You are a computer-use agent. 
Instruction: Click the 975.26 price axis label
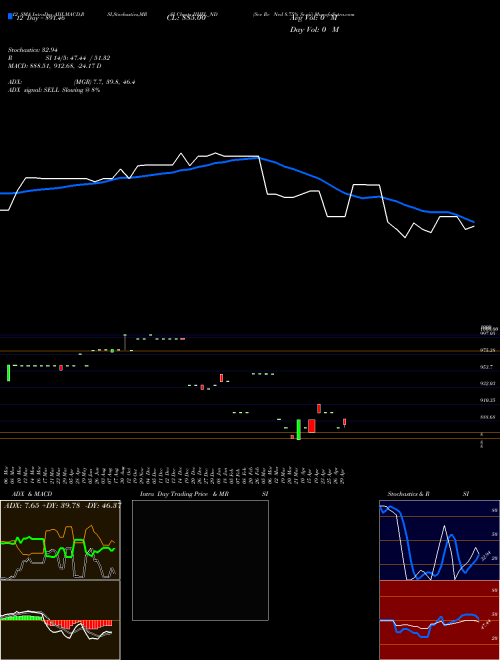(x=488, y=350)
